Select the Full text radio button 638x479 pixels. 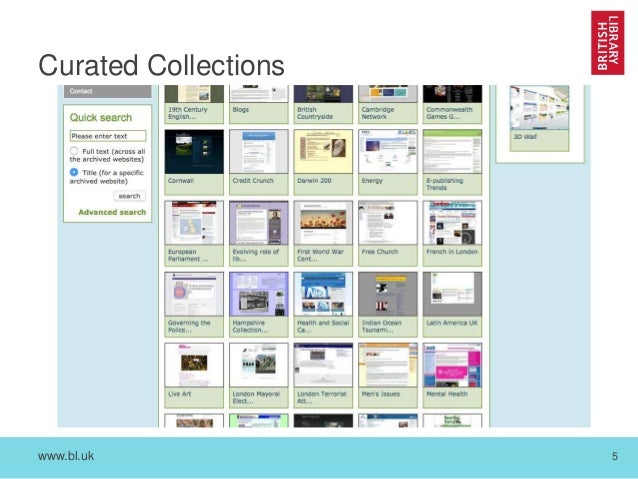coord(74,151)
